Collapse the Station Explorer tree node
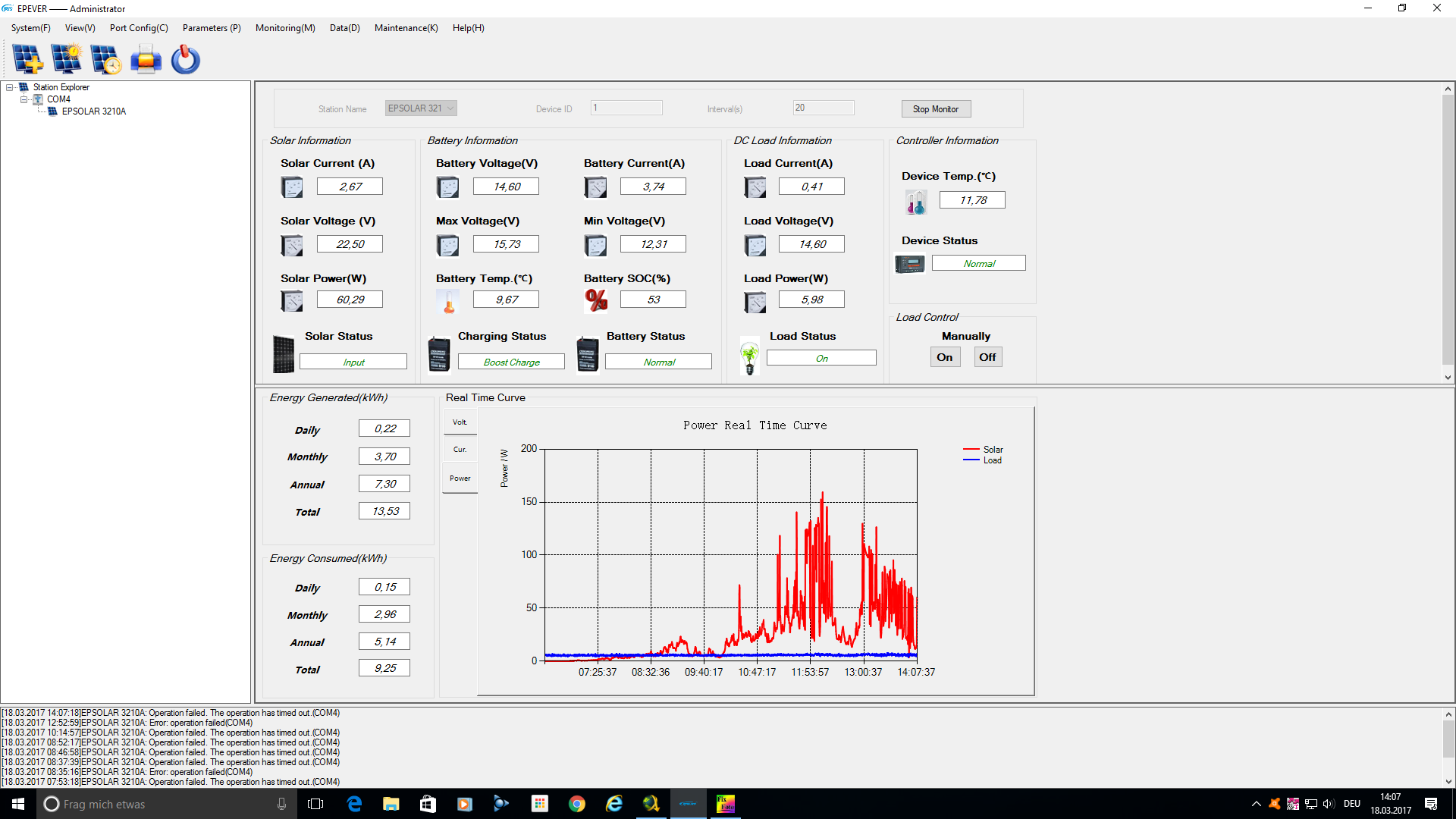1456x819 pixels. (10, 87)
